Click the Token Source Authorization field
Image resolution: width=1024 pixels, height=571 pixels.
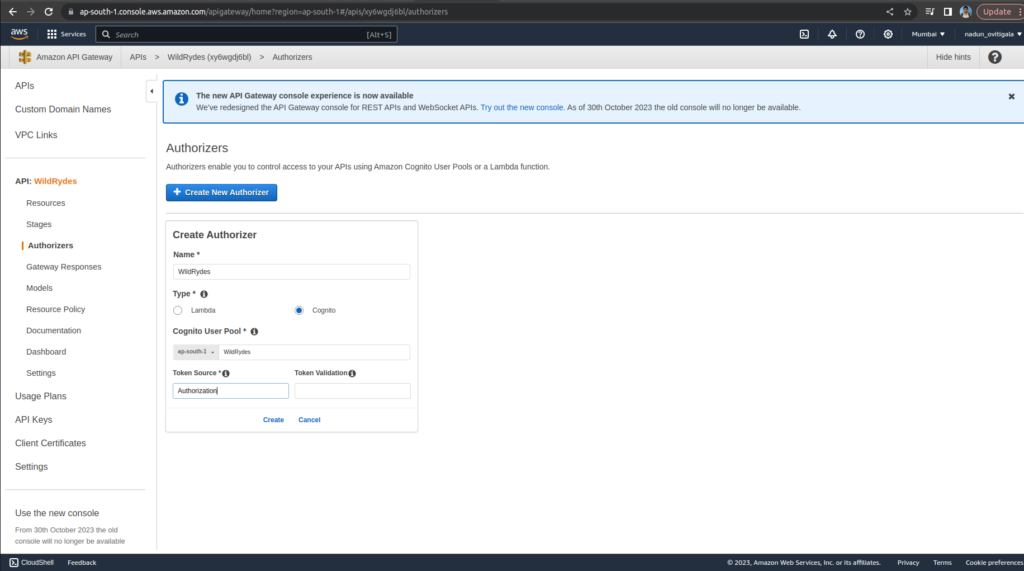(231, 391)
